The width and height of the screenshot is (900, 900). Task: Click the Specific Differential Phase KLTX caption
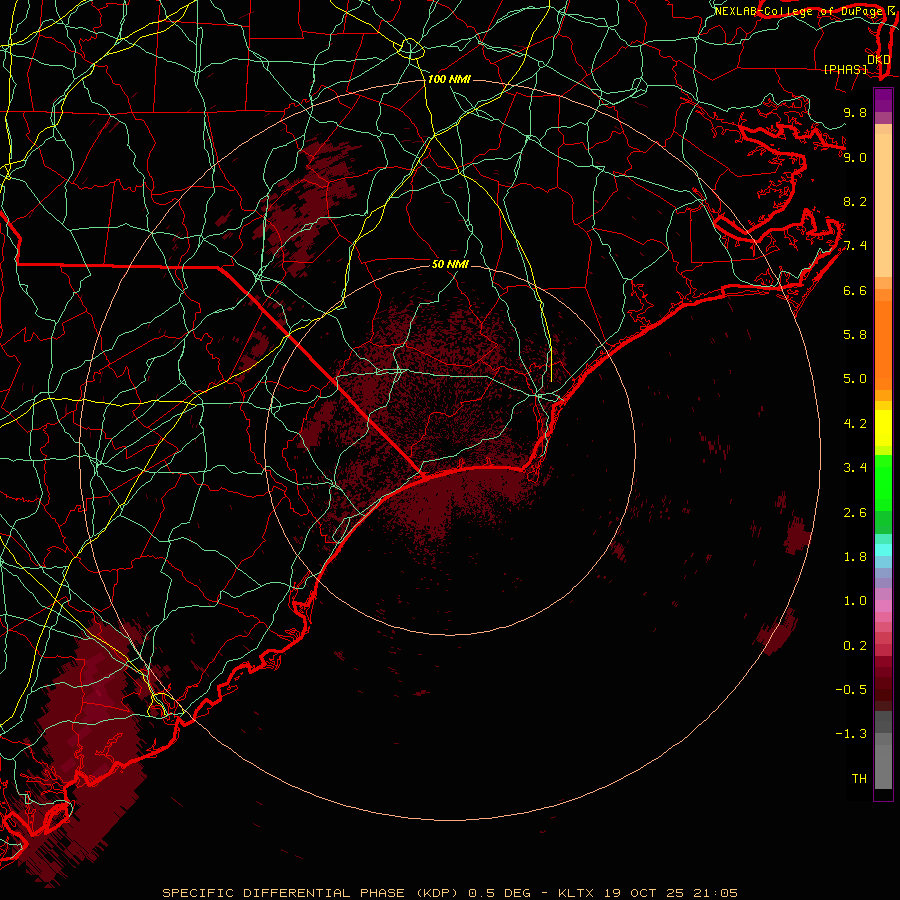tap(450, 893)
